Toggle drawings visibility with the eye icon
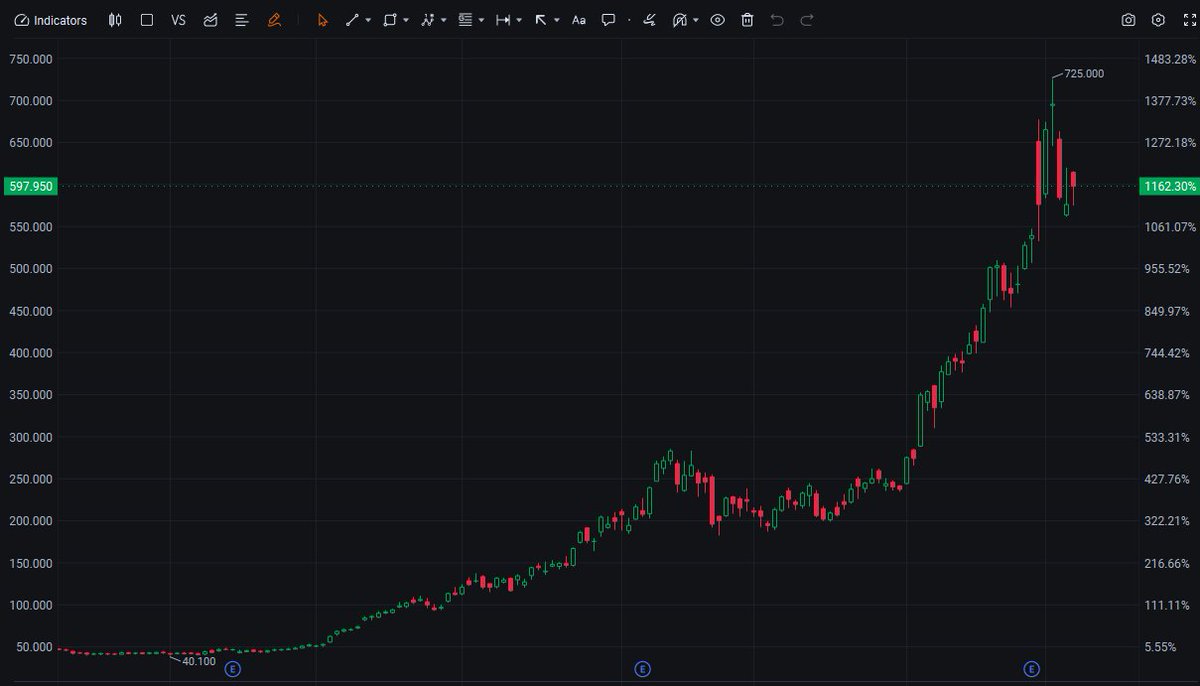The height and width of the screenshot is (686, 1200). 717,20
